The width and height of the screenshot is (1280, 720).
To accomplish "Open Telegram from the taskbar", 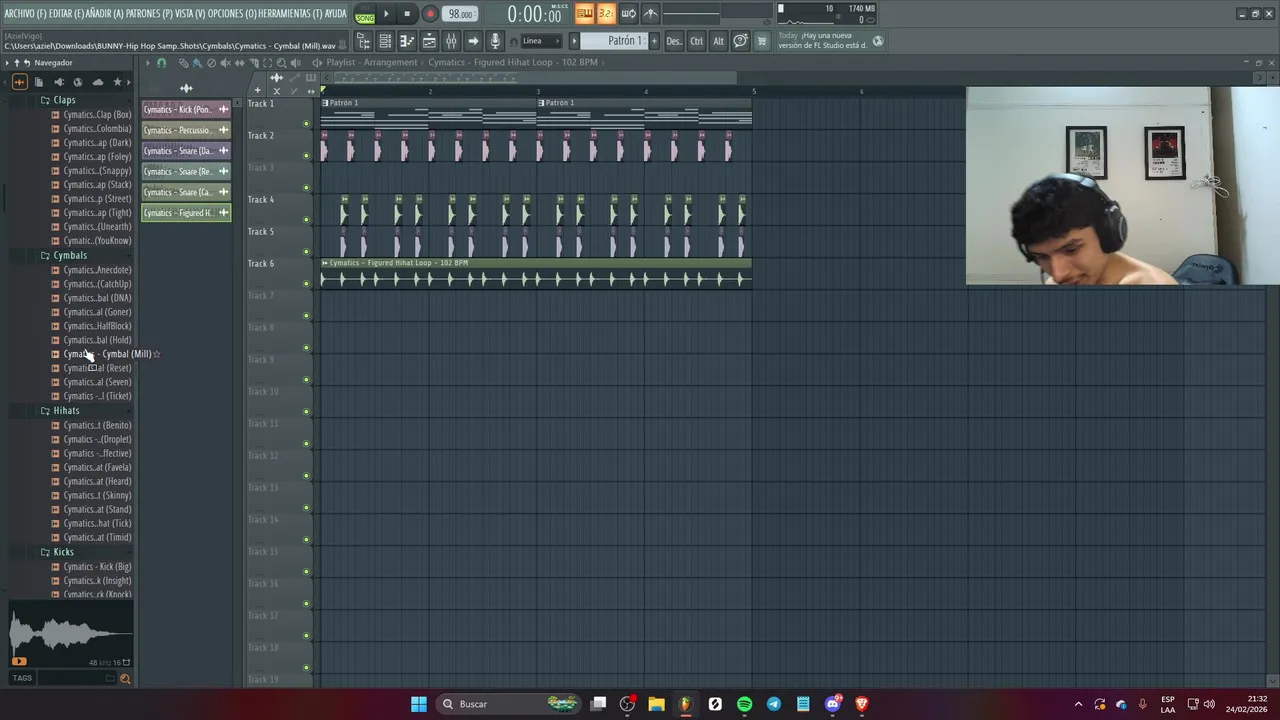I will click(774, 704).
